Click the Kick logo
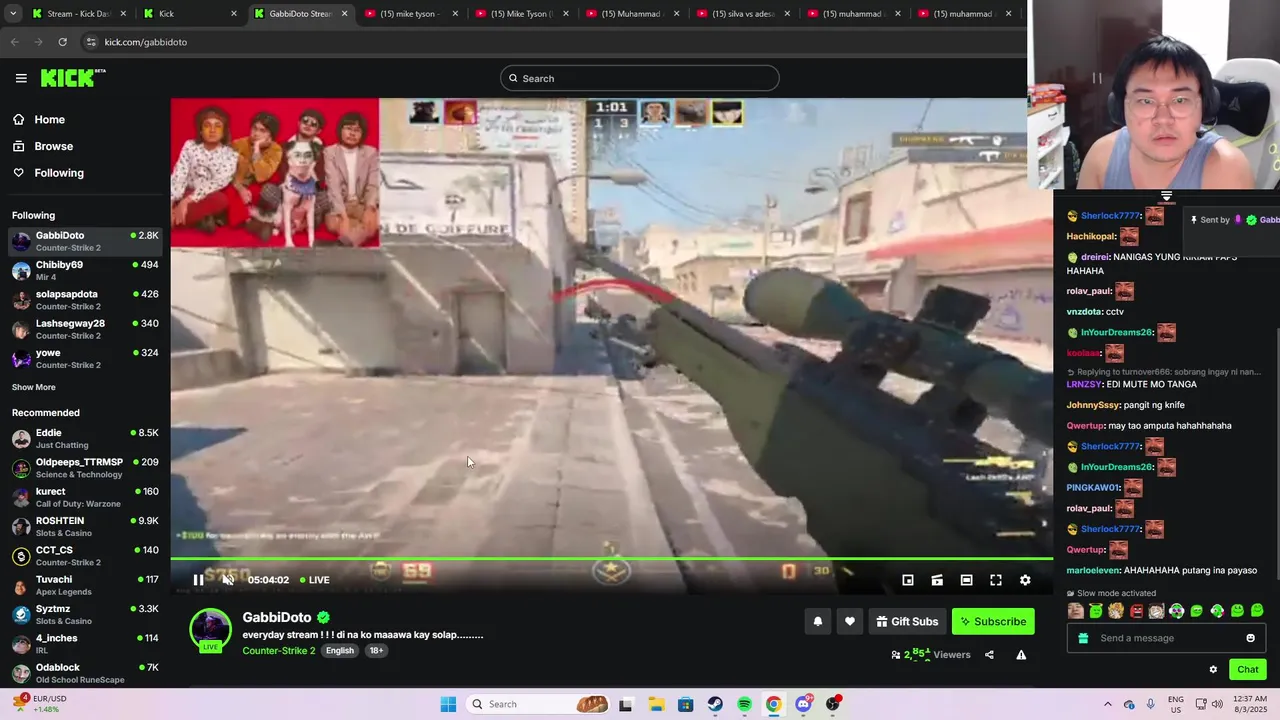Viewport: 1280px width, 720px height. click(73, 78)
